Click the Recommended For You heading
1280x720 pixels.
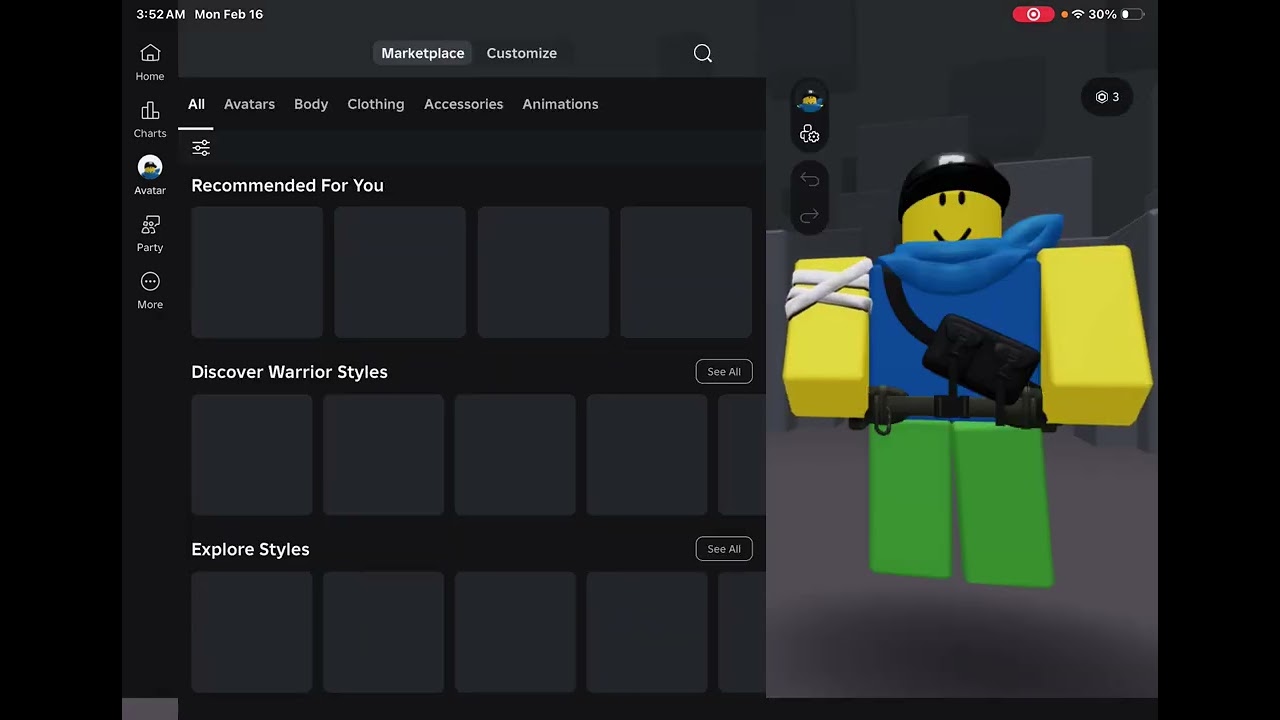point(287,185)
